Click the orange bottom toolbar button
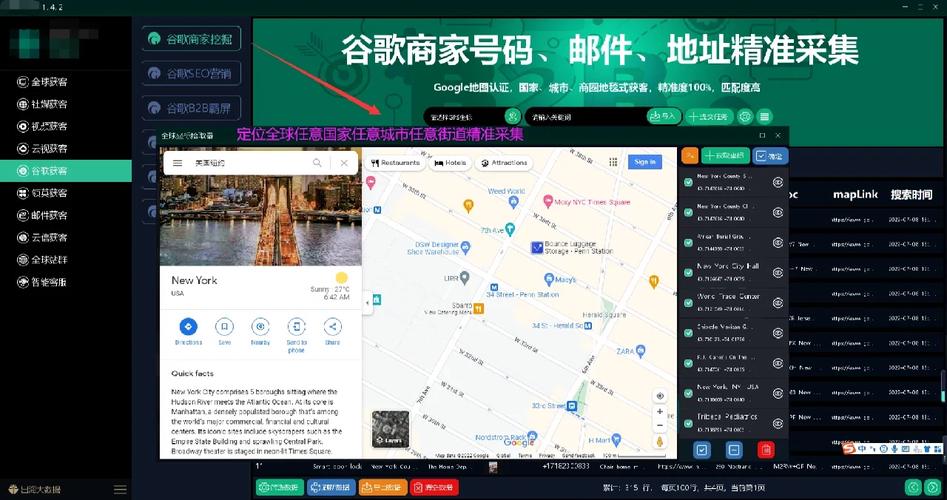The width and height of the screenshot is (947, 500). [382, 487]
